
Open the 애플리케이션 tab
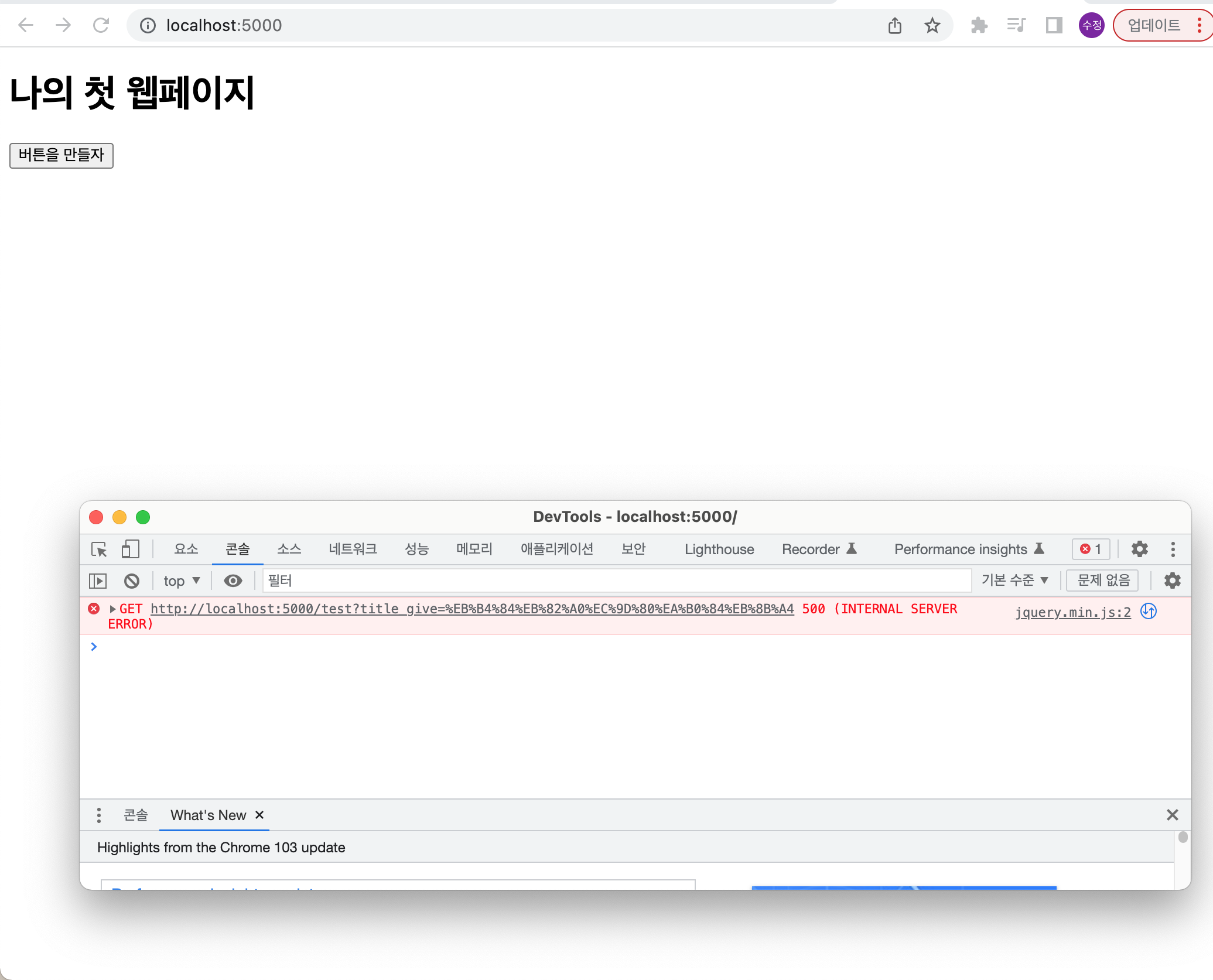(557, 549)
